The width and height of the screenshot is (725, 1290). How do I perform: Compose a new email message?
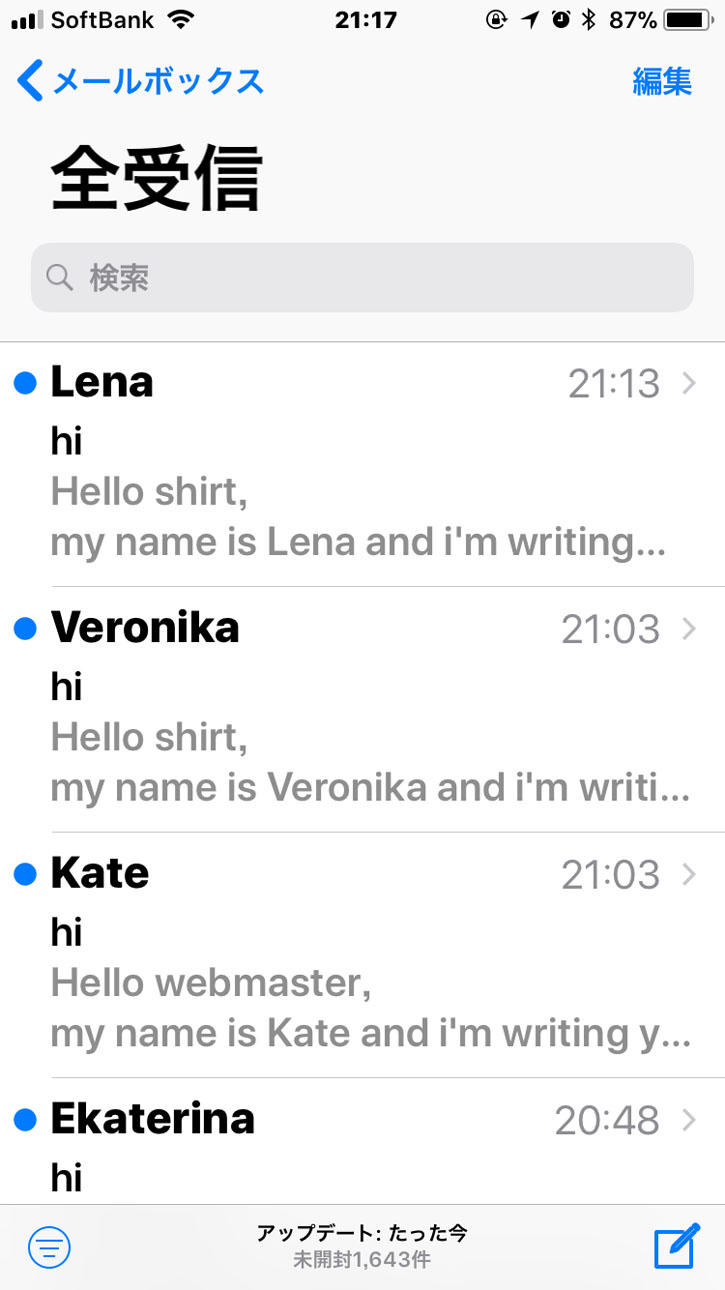coord(676,1245)
